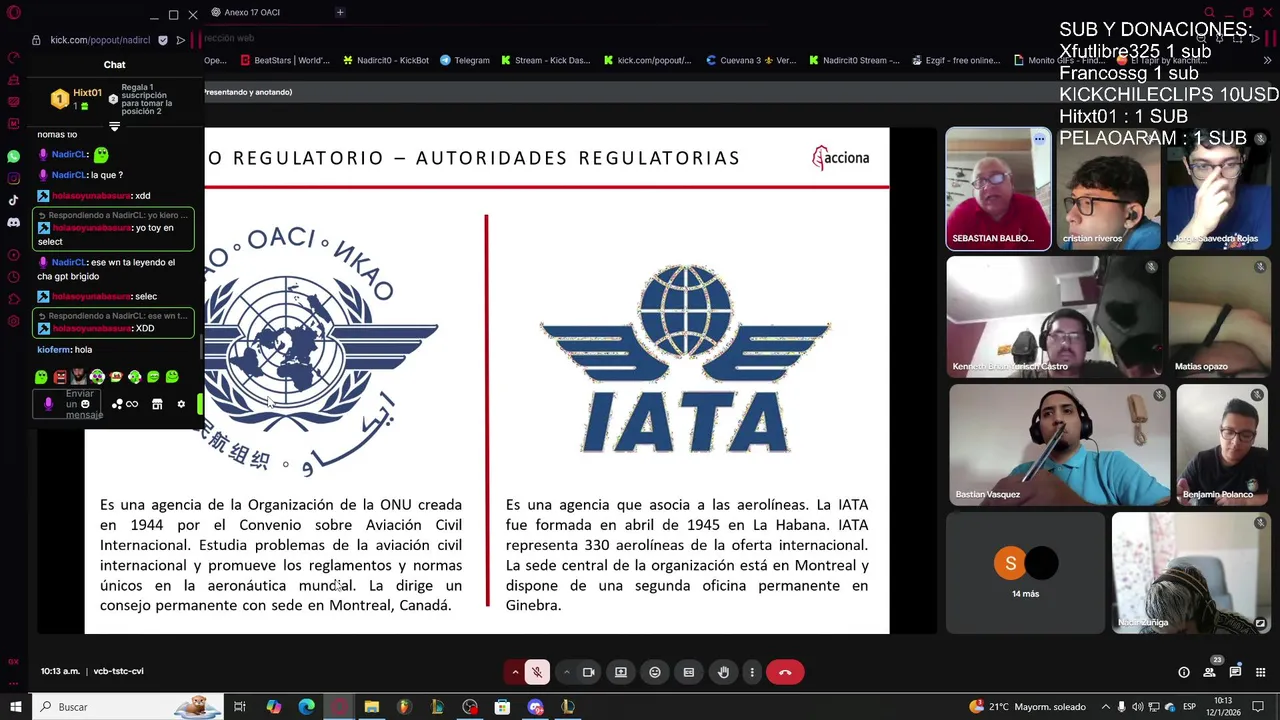Open the '14 más' participants tile
This screenshot has width=1280, height=720.
point(1025,572)
